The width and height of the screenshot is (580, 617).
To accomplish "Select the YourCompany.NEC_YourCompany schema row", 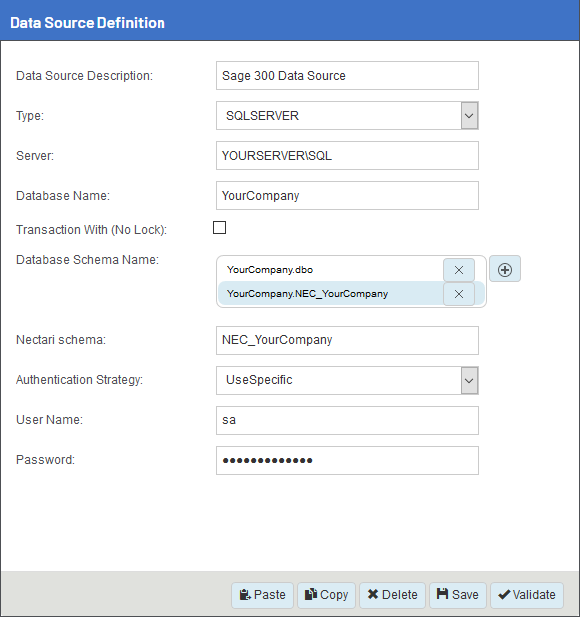I will coord(331,294).
